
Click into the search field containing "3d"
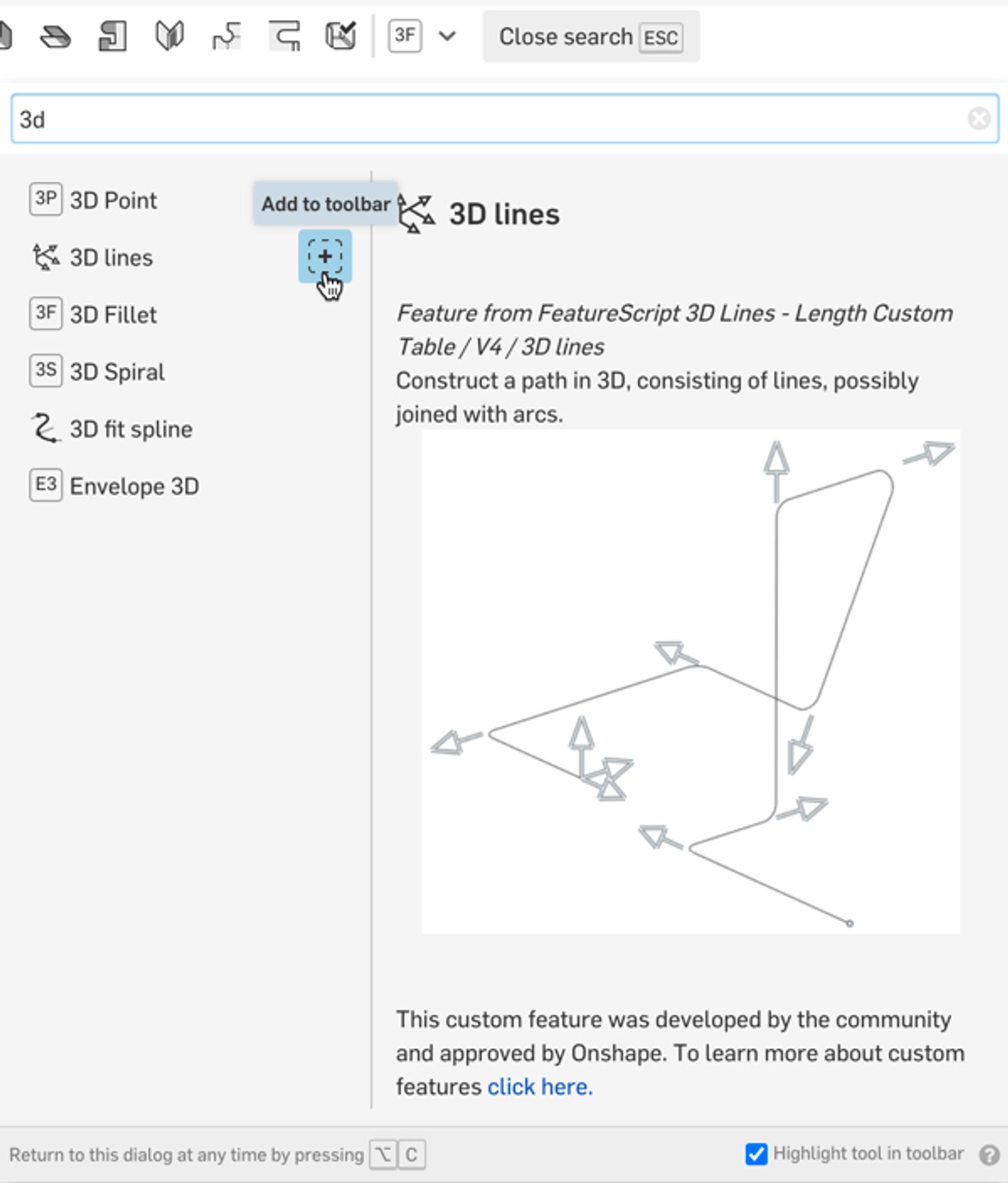point(491,118)
